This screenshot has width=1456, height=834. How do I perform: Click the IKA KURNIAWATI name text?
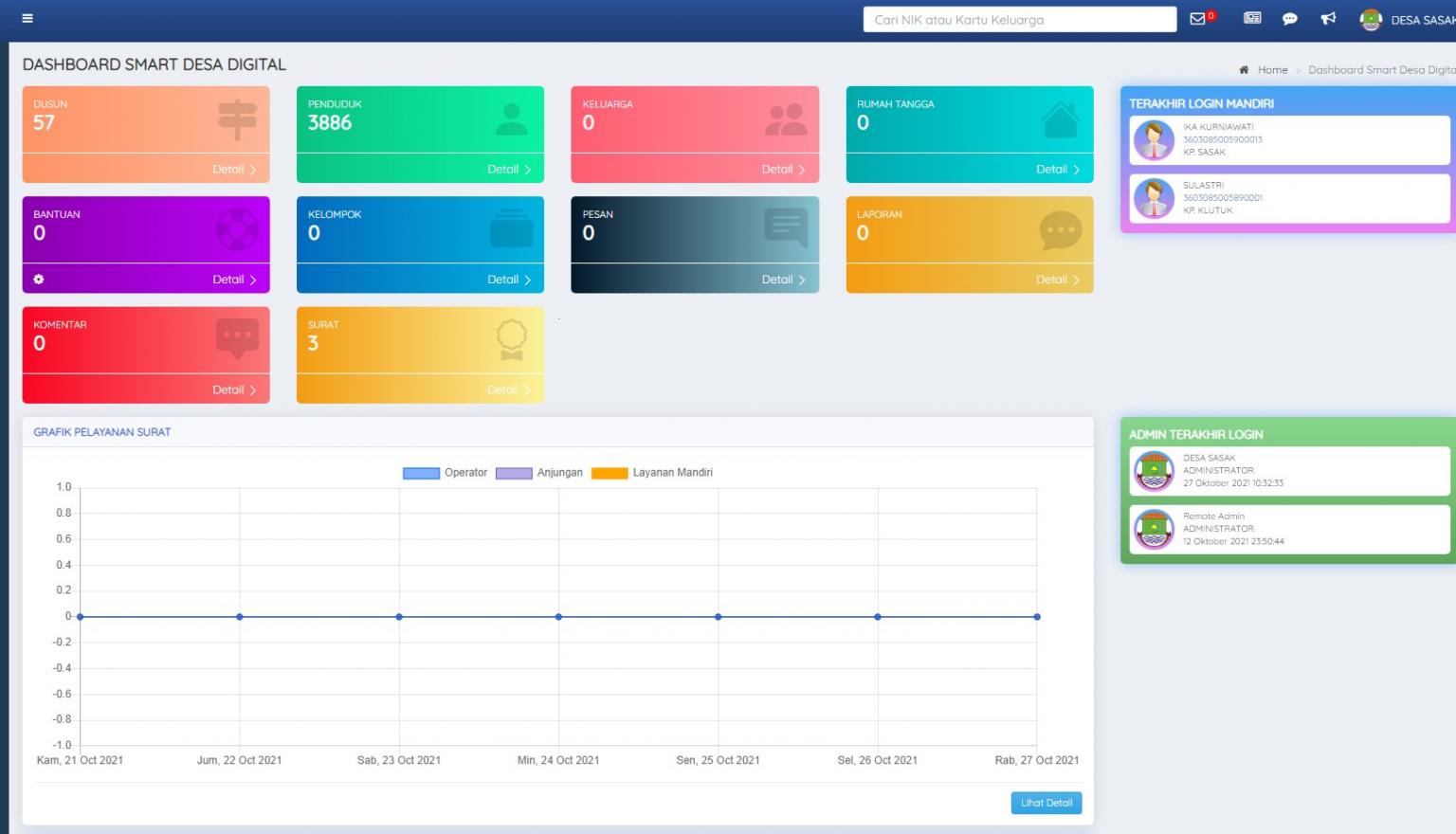[1218, 127]
